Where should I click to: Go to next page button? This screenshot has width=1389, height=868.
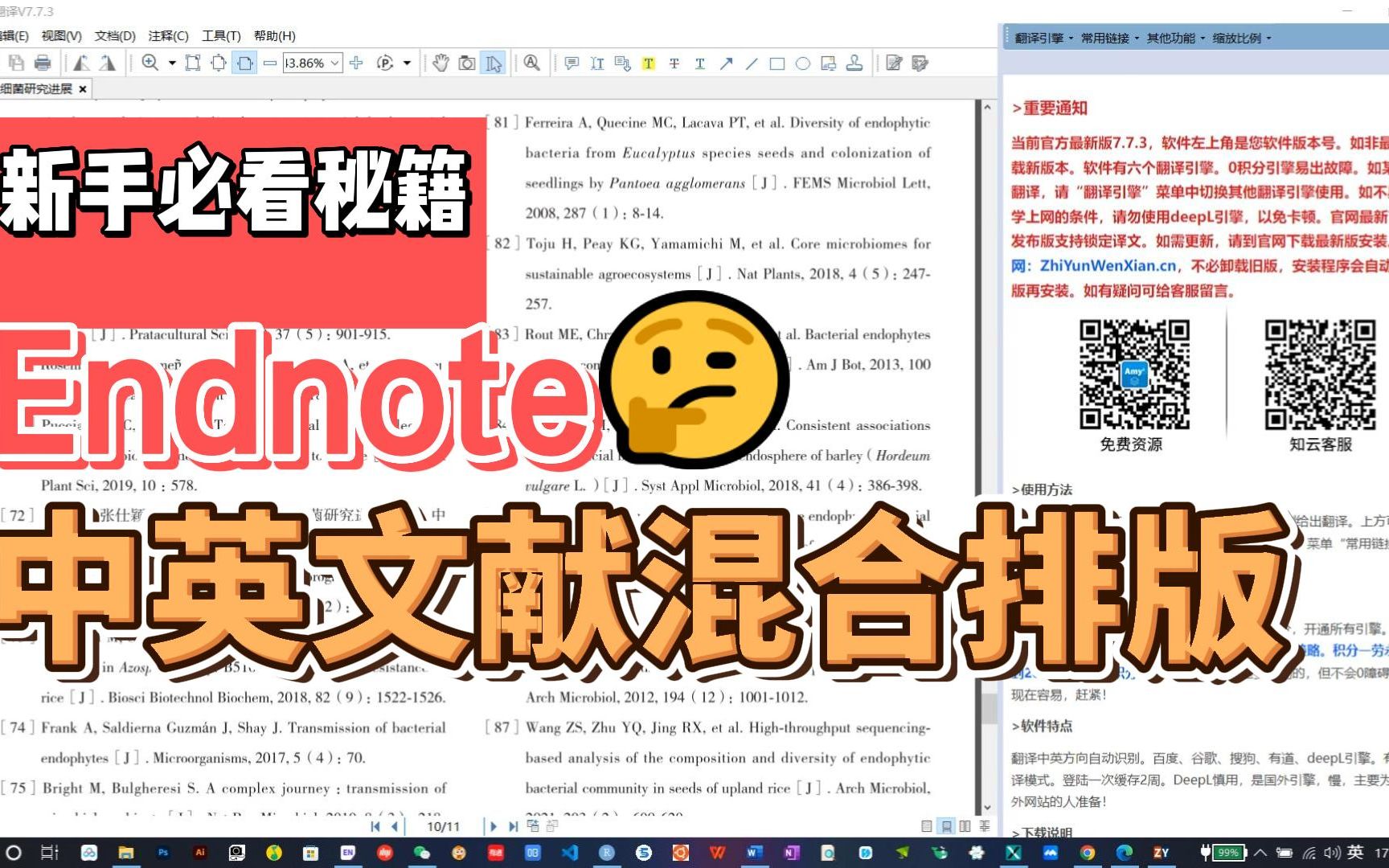493,826
